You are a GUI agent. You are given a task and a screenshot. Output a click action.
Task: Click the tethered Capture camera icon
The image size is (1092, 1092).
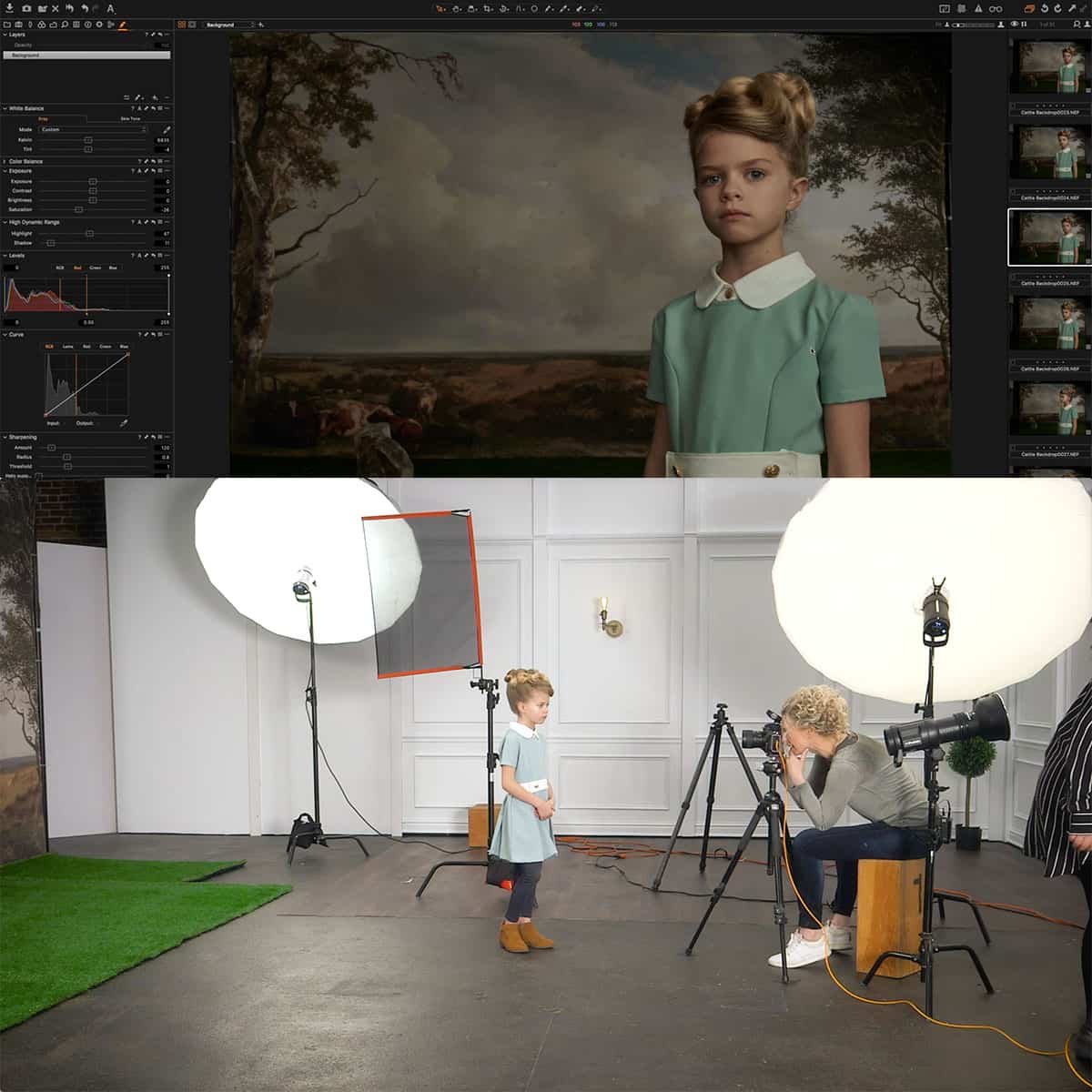coord(26,7)
